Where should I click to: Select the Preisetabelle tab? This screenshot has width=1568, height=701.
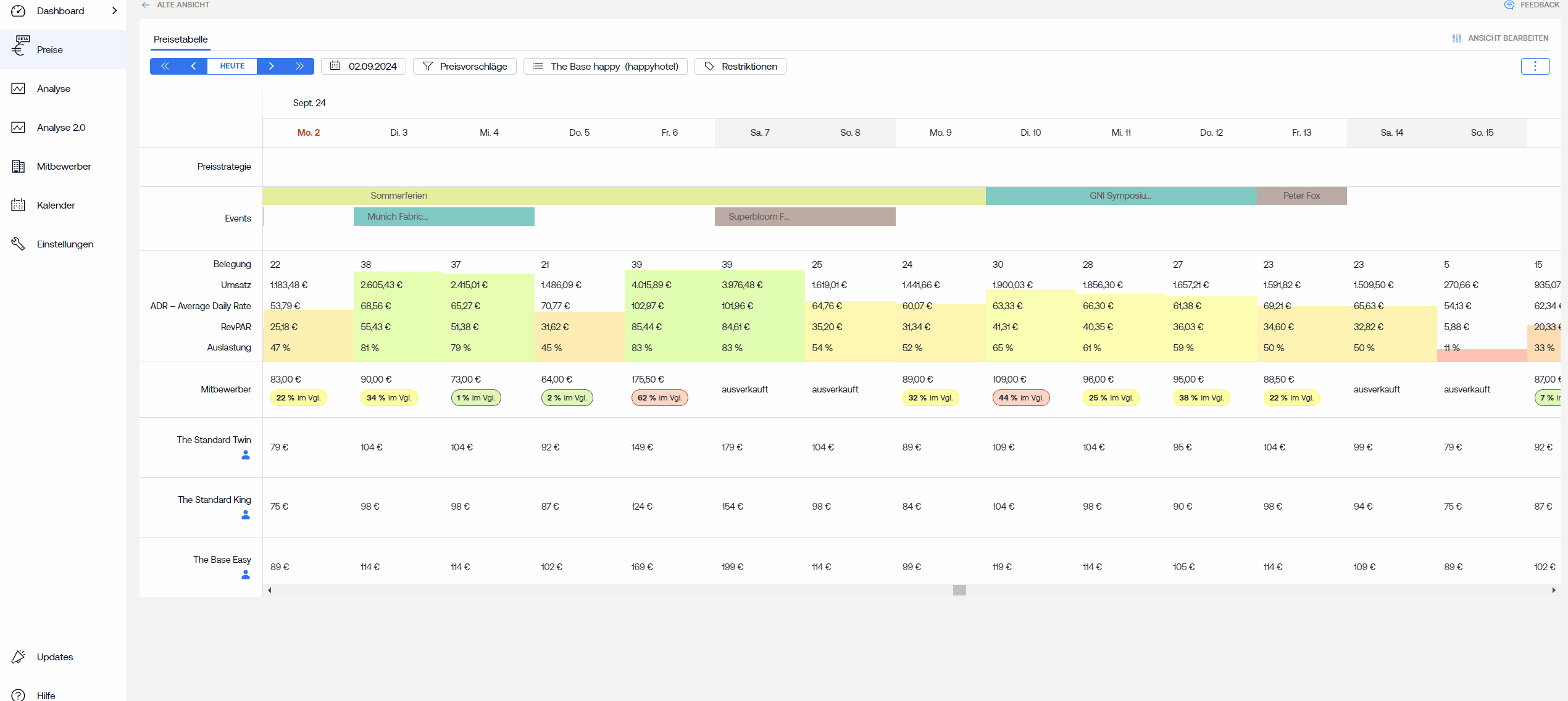tap(180, 39)
